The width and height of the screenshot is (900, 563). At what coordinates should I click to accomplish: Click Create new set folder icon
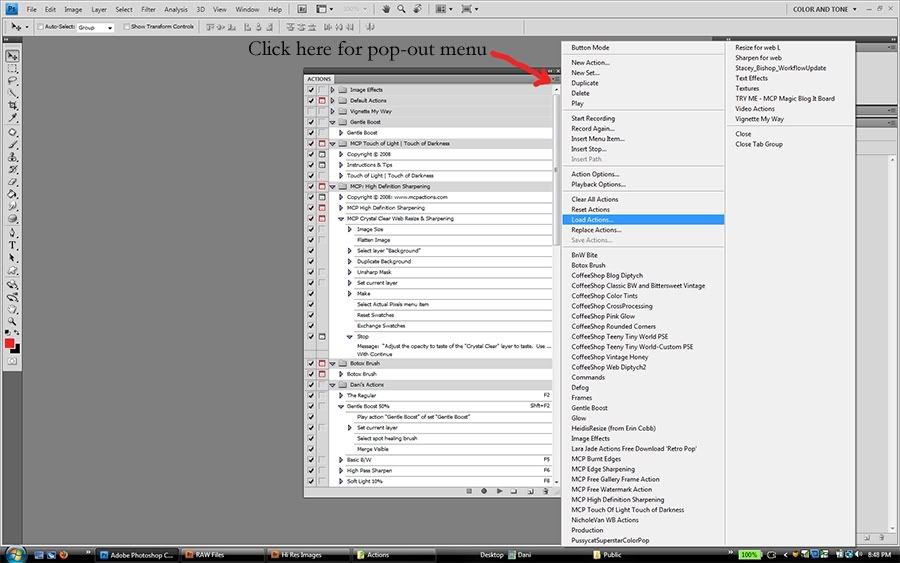514,491
